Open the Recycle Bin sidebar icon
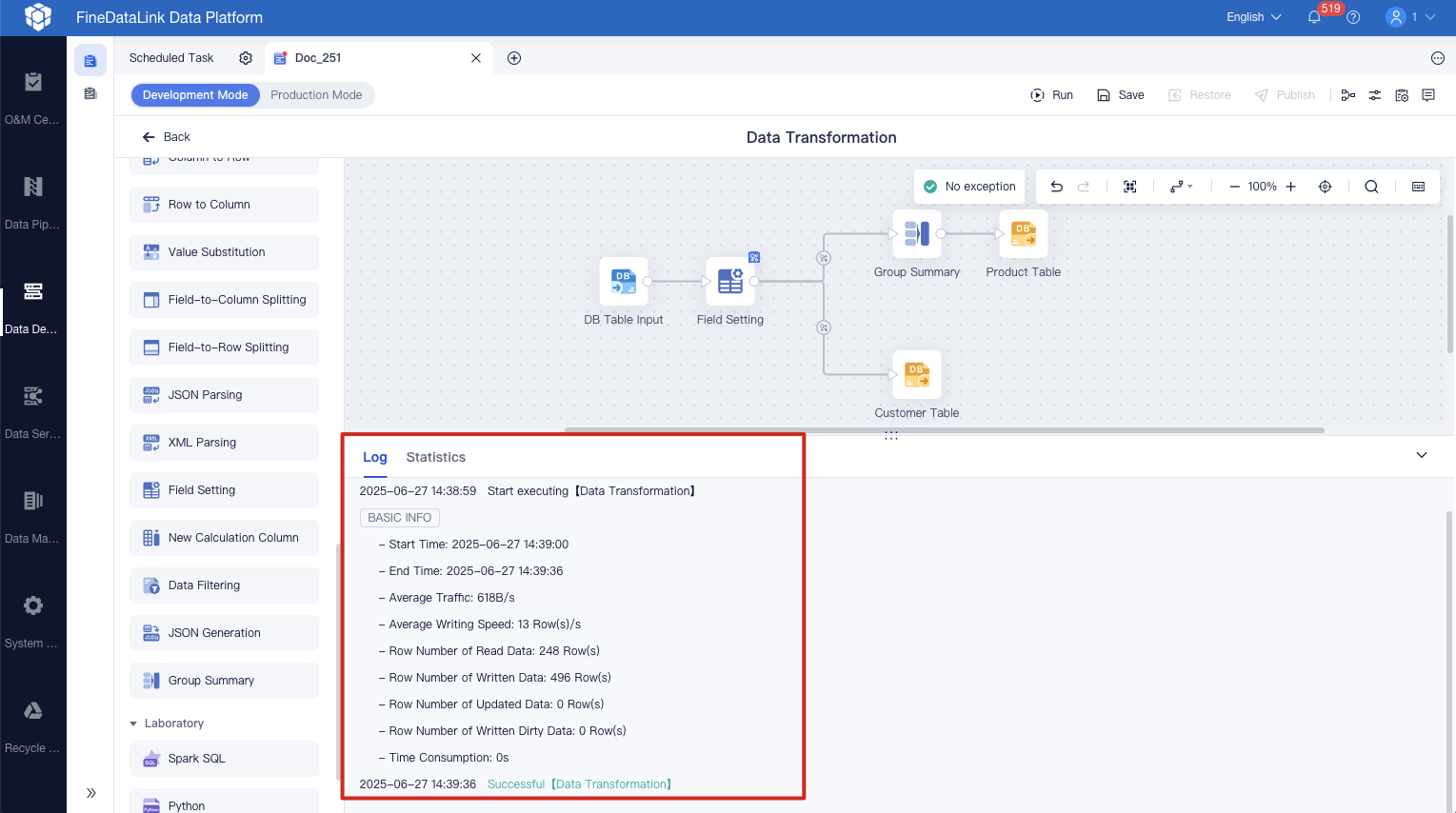 point(32,710)
